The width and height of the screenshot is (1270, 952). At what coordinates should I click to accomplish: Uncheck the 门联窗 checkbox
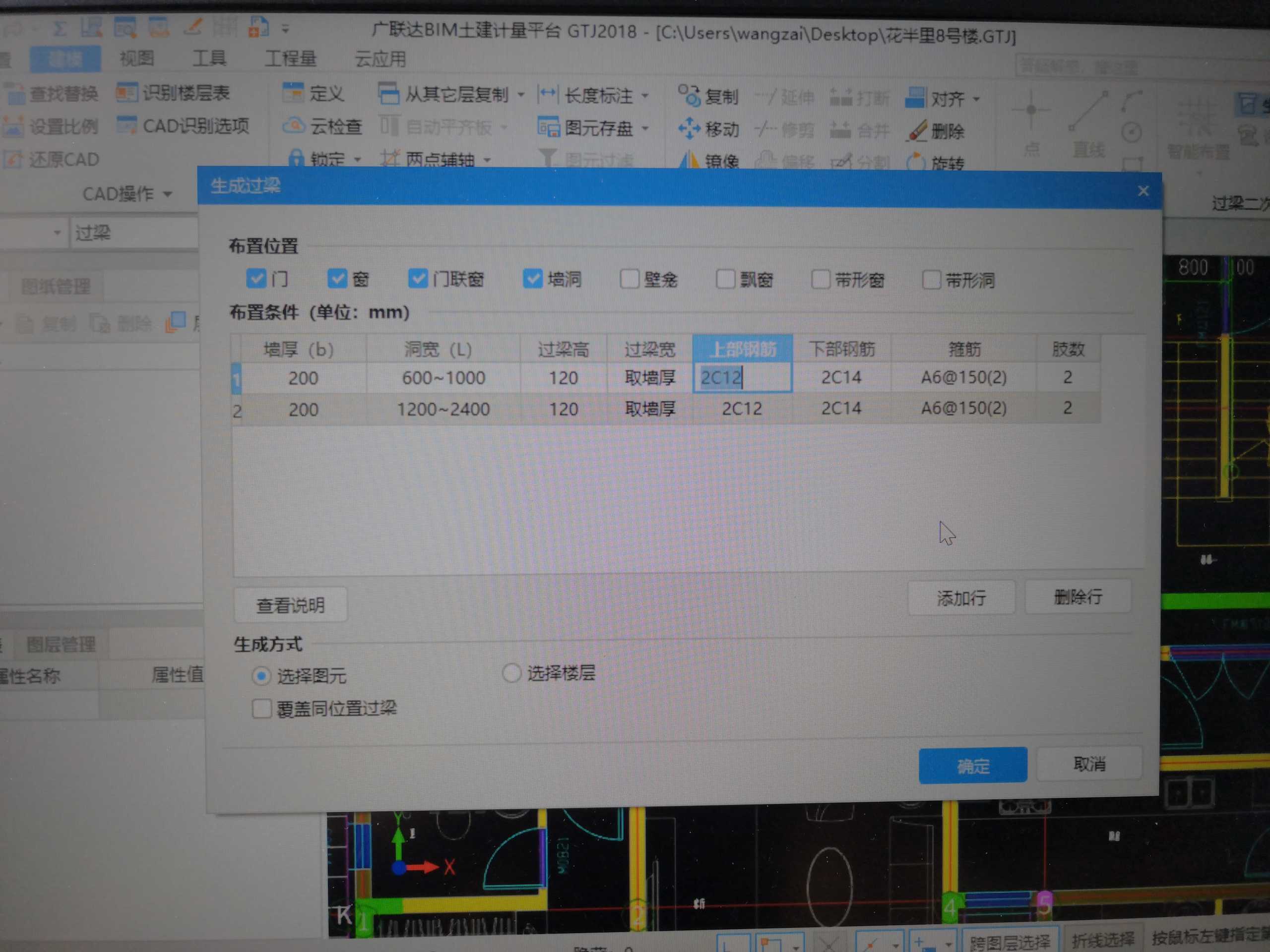pos(417,278)
